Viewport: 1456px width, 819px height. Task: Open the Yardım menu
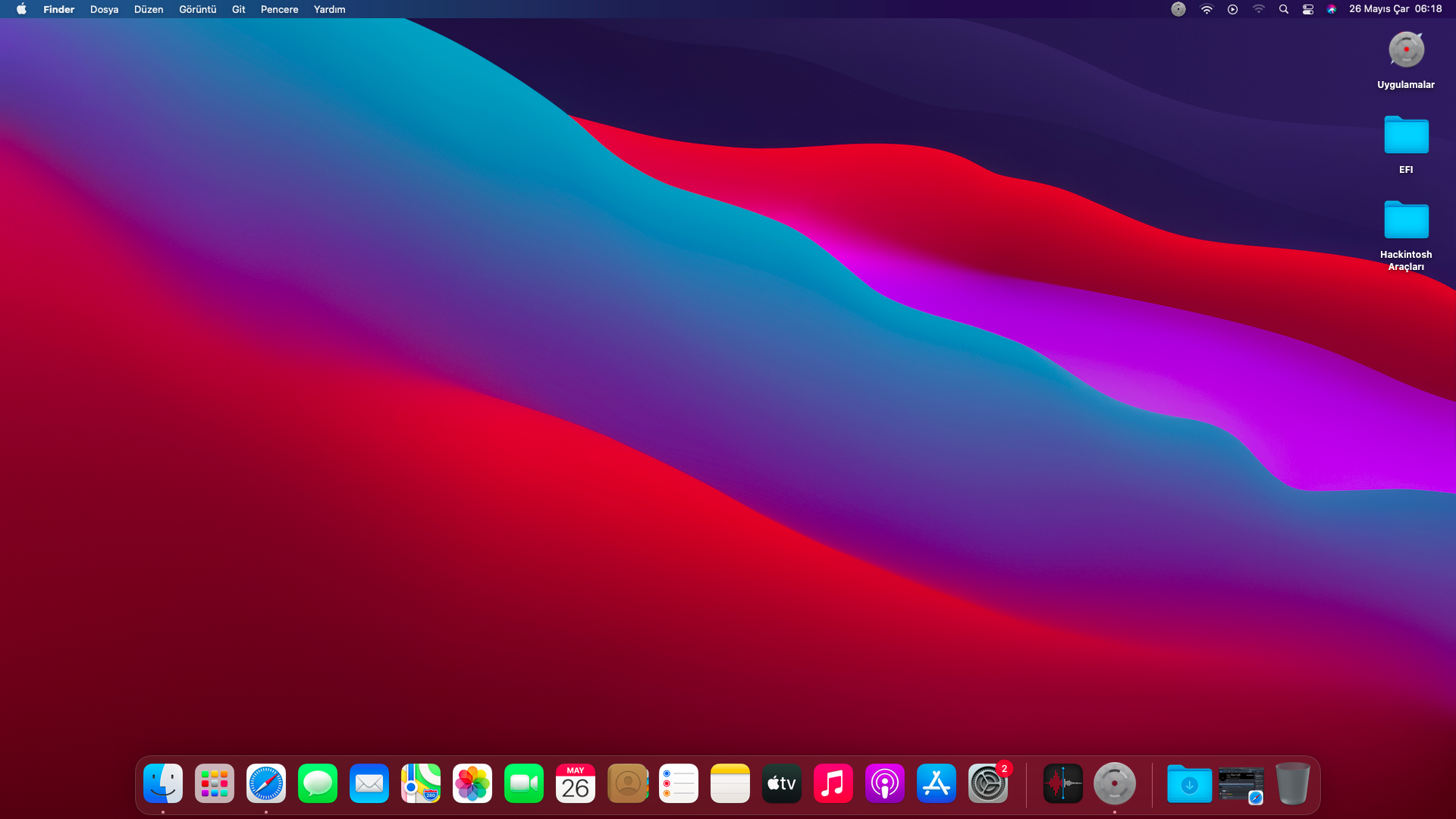[x=329, y=9]
